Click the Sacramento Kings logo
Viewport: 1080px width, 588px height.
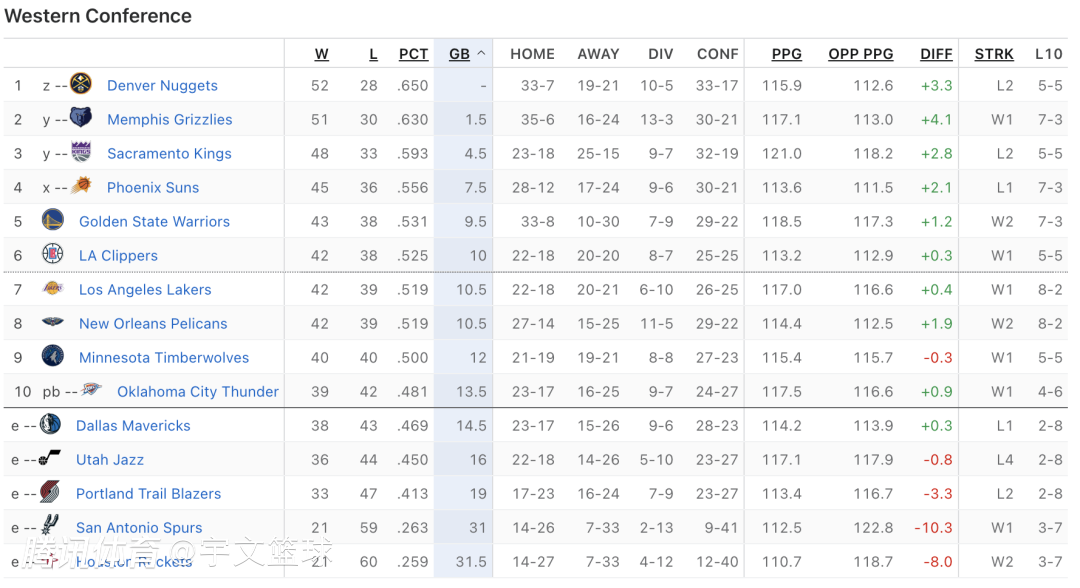coord(81,152)
